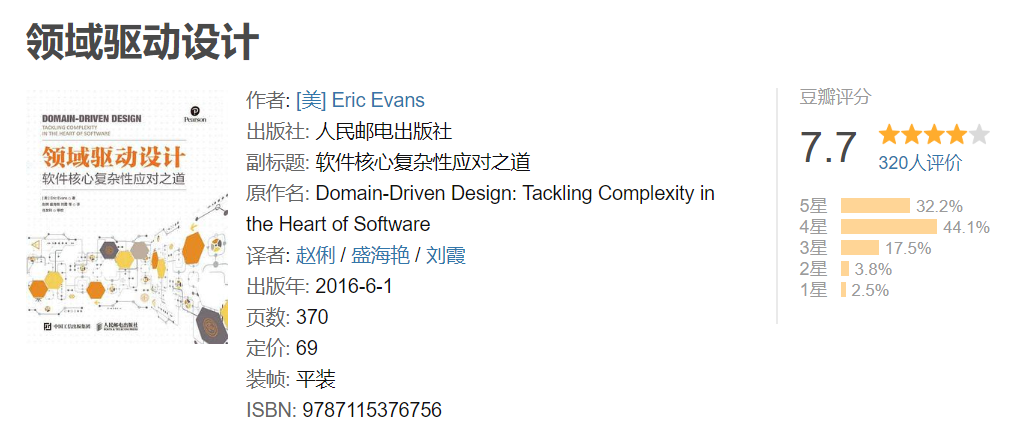Click the book cover thumbnail
This screenshot has width=1011, height=435.
pos(127,217)
